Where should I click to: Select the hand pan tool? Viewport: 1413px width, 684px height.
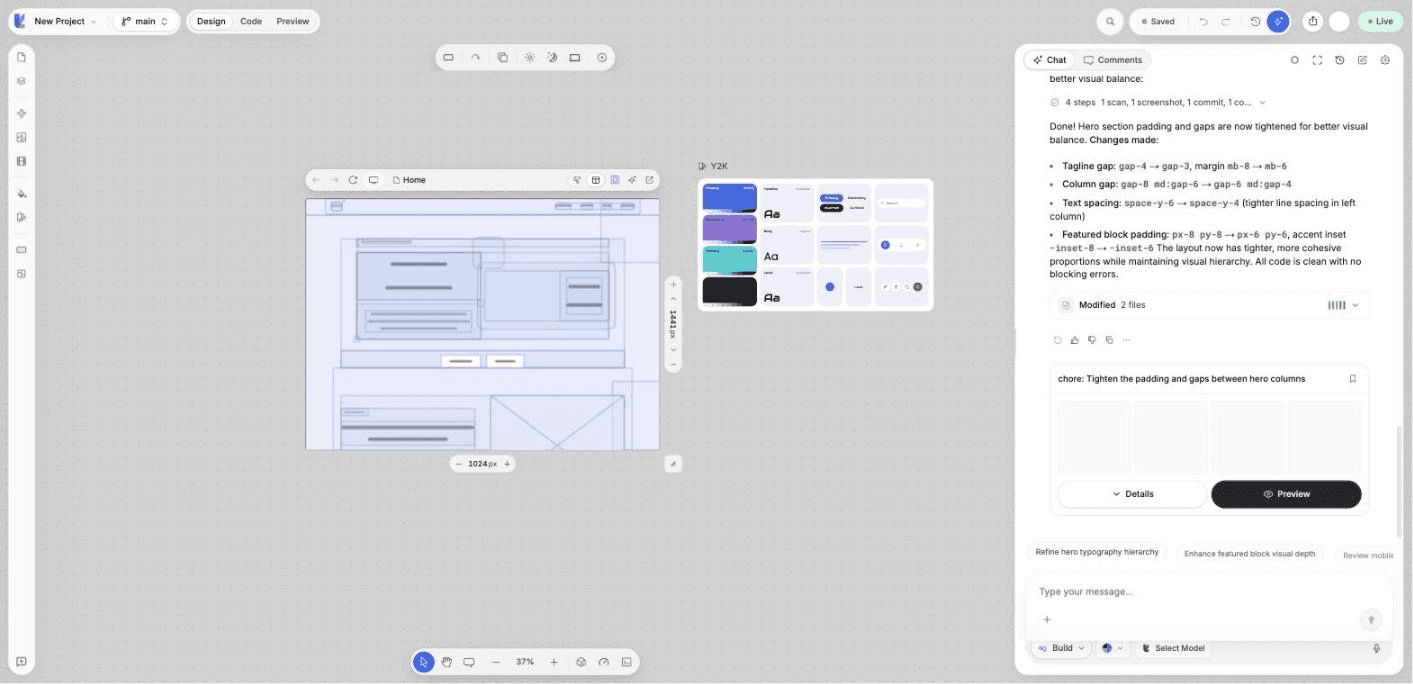pos(447,662)
